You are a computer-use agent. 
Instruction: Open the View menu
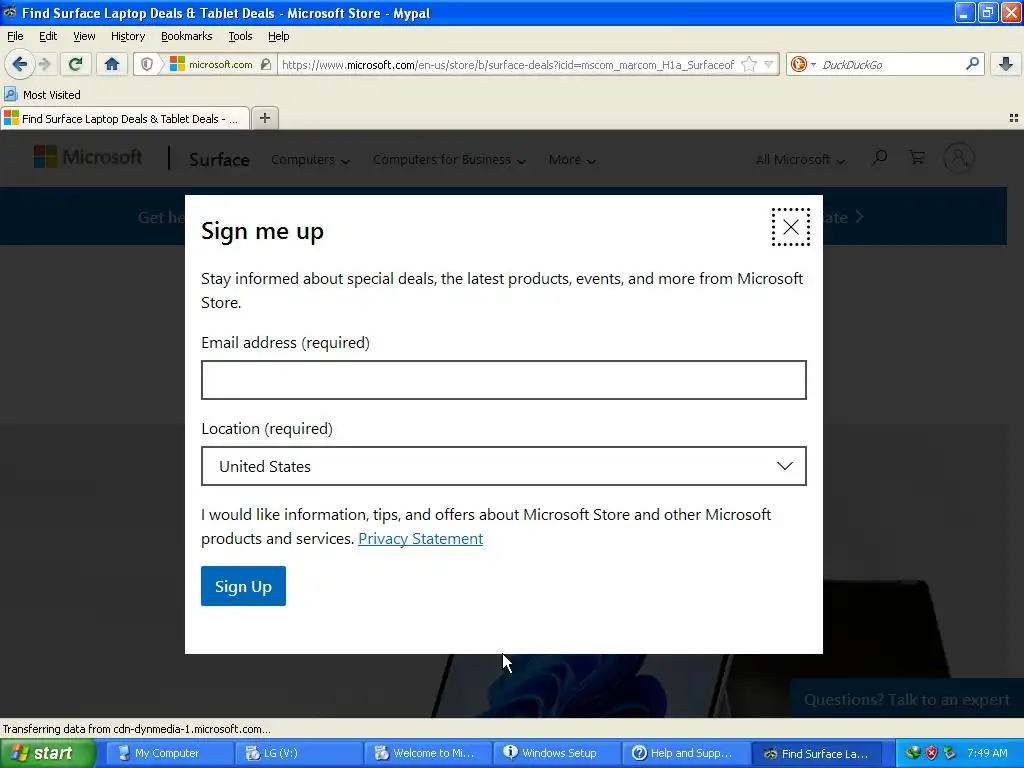pyautogui.click(x=84, y=36)
